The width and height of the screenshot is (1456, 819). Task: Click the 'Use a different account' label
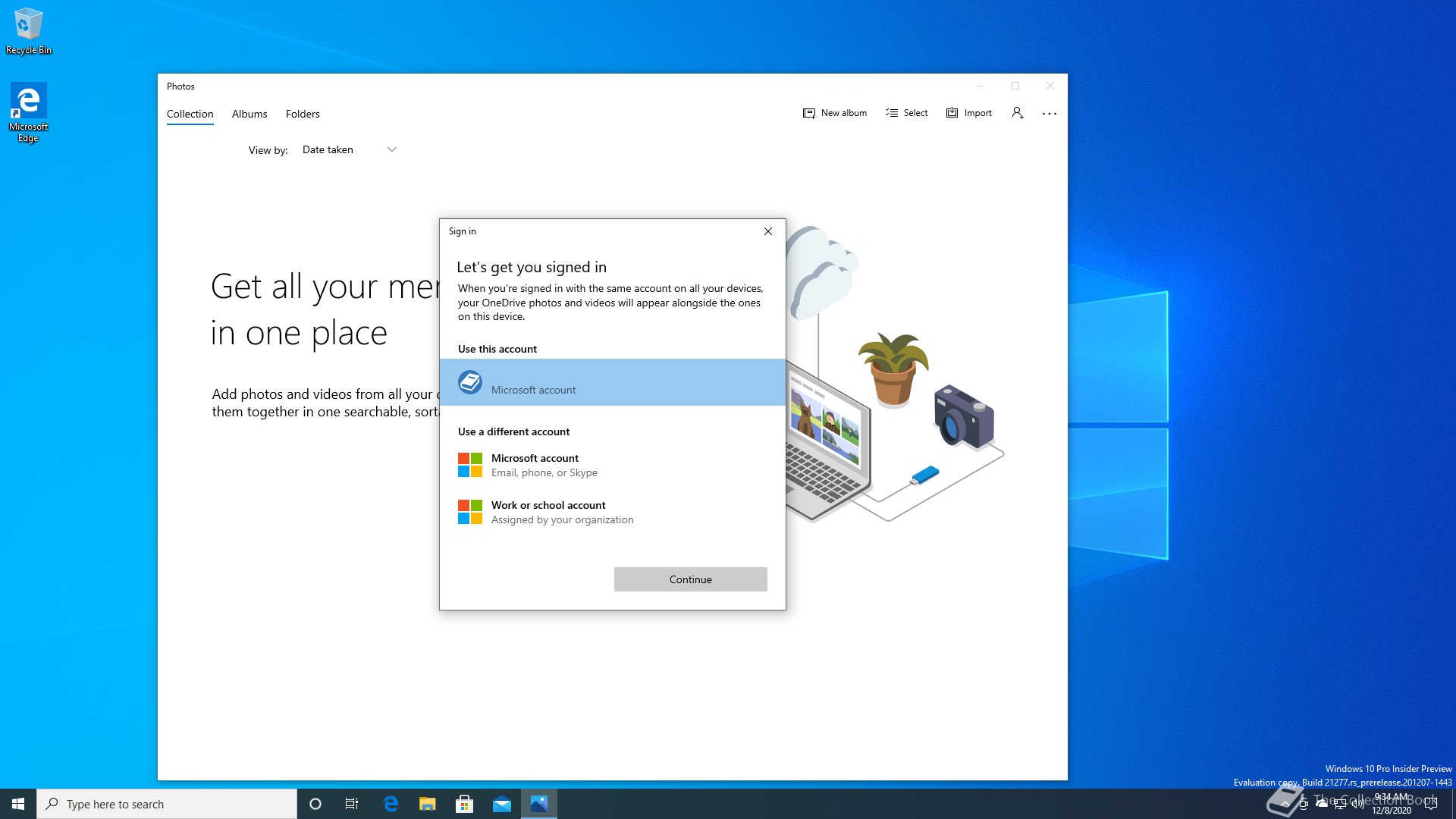coord(513,431)
